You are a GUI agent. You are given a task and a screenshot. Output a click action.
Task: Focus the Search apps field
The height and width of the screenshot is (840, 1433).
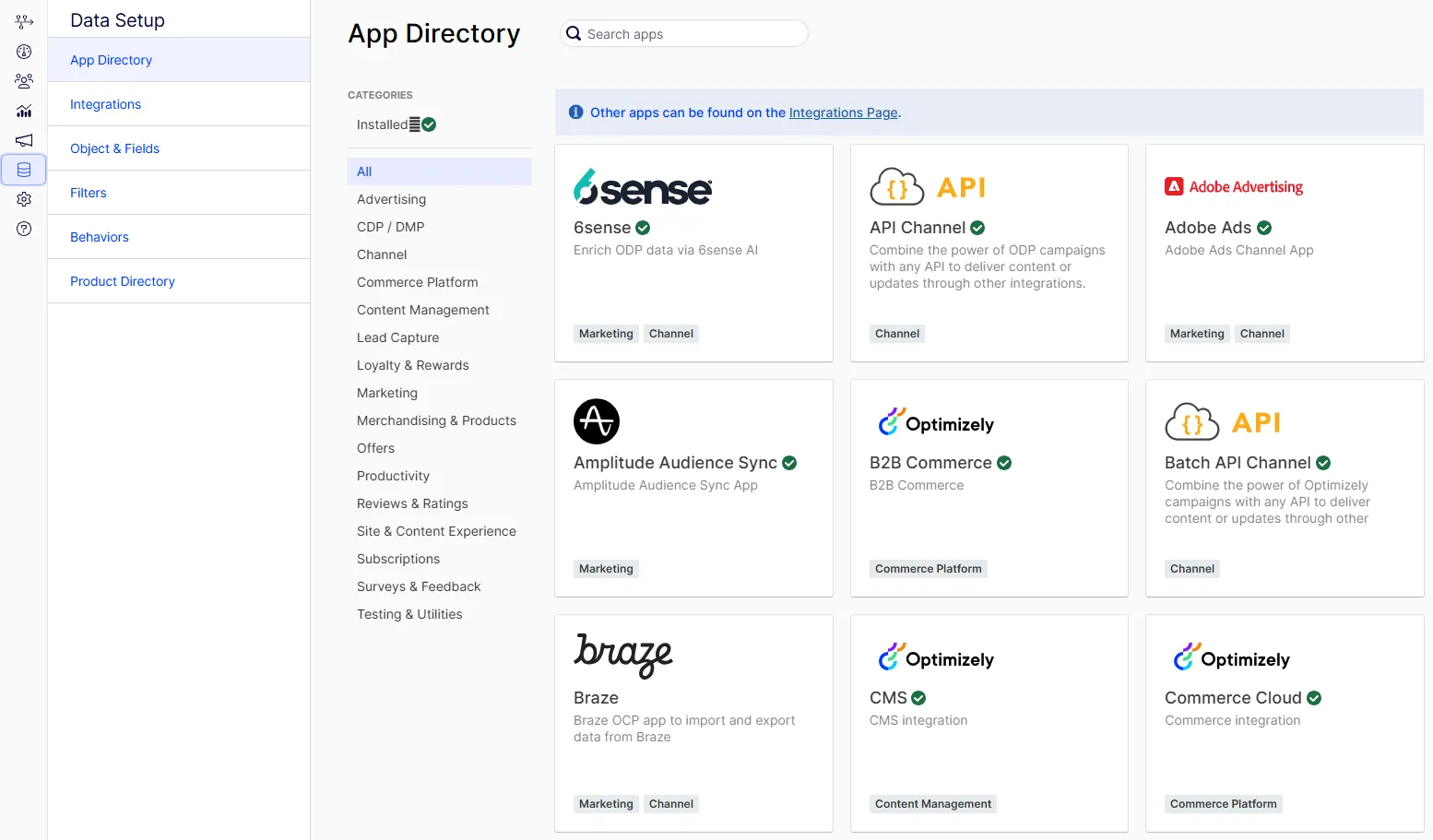click(x=684, y=34)
